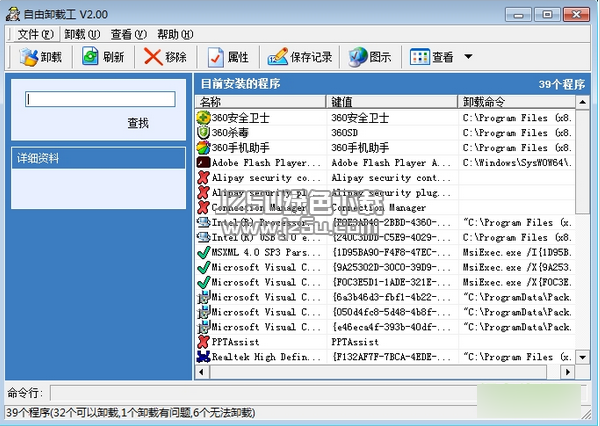Sort list by 键值 column header
Screen dimensions: 600x426
pyautogui.click(x=392, y=102)
